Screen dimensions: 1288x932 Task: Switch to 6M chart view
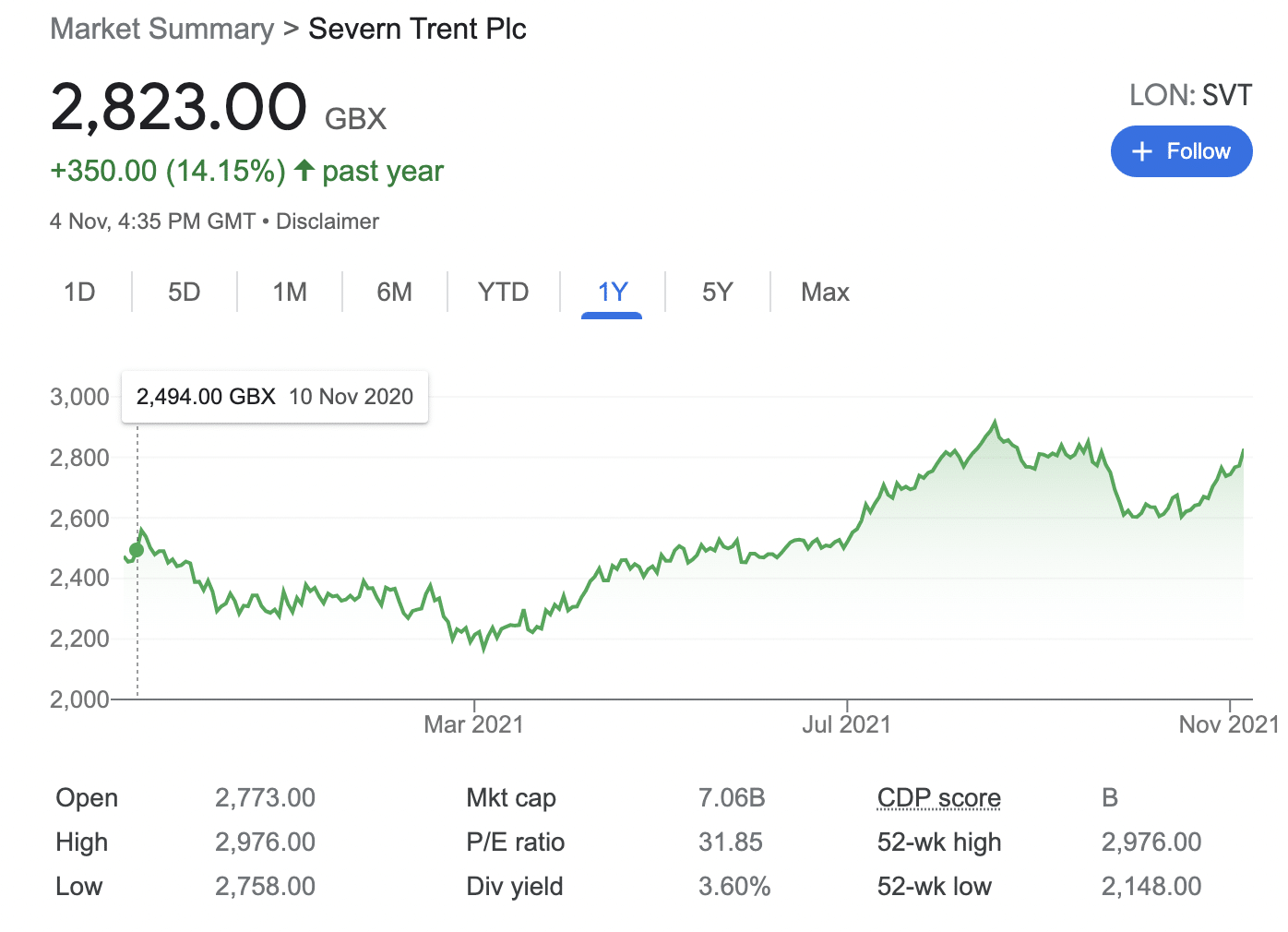point(395,292)
